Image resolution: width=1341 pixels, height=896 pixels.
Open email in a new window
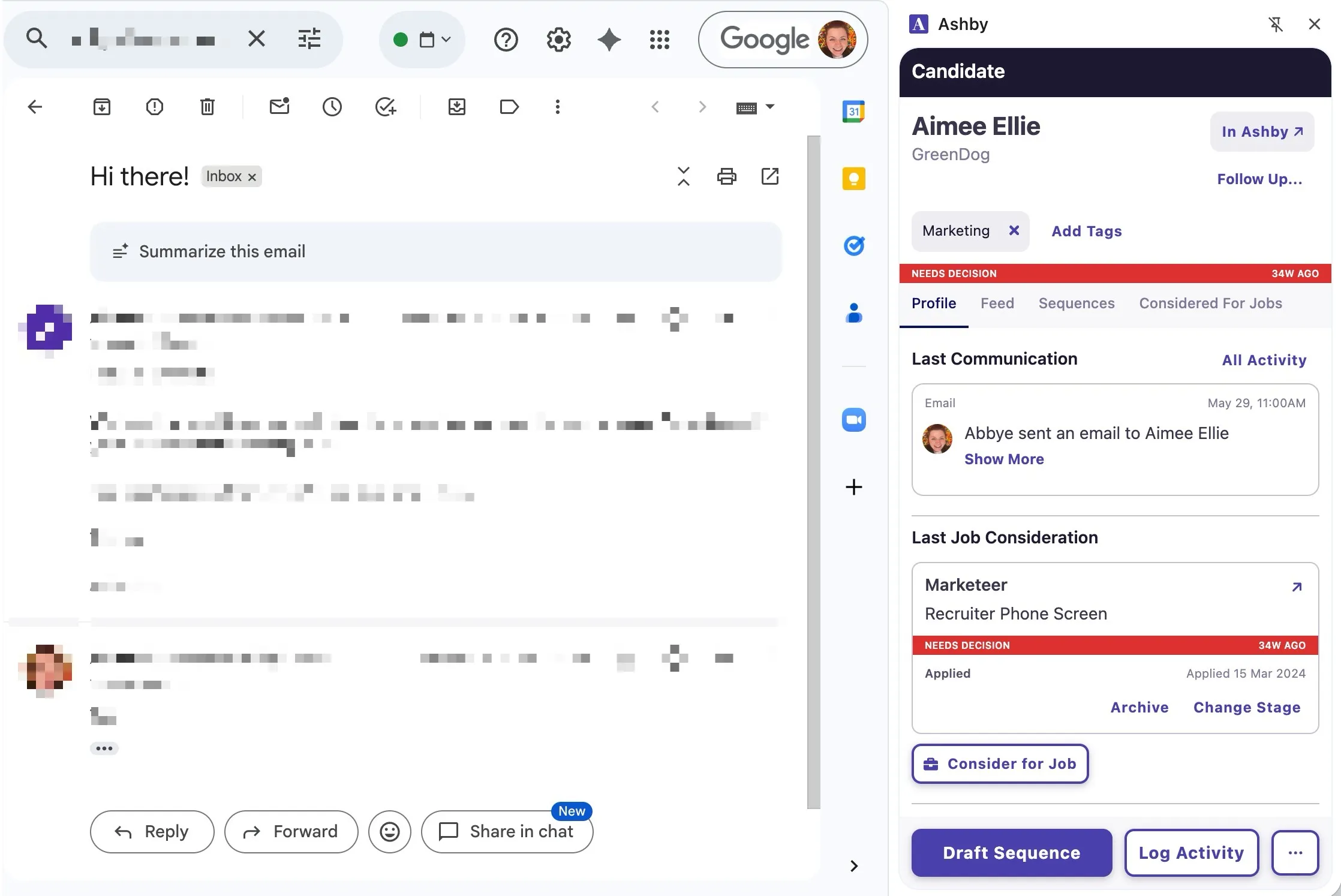click(770, 176)
